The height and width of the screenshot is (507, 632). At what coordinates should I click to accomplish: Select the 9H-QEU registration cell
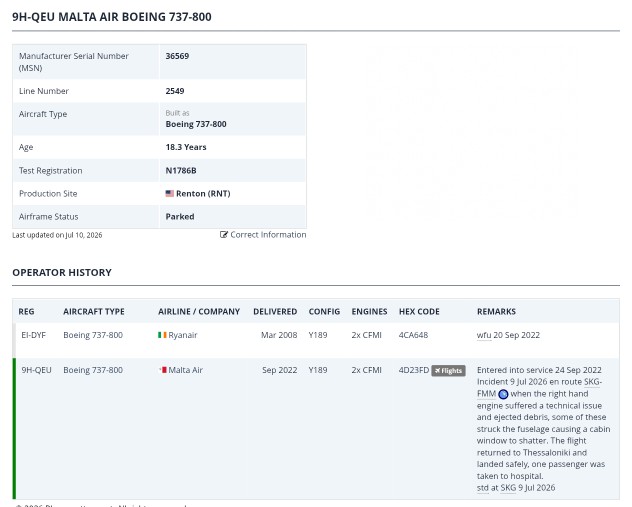36,370
